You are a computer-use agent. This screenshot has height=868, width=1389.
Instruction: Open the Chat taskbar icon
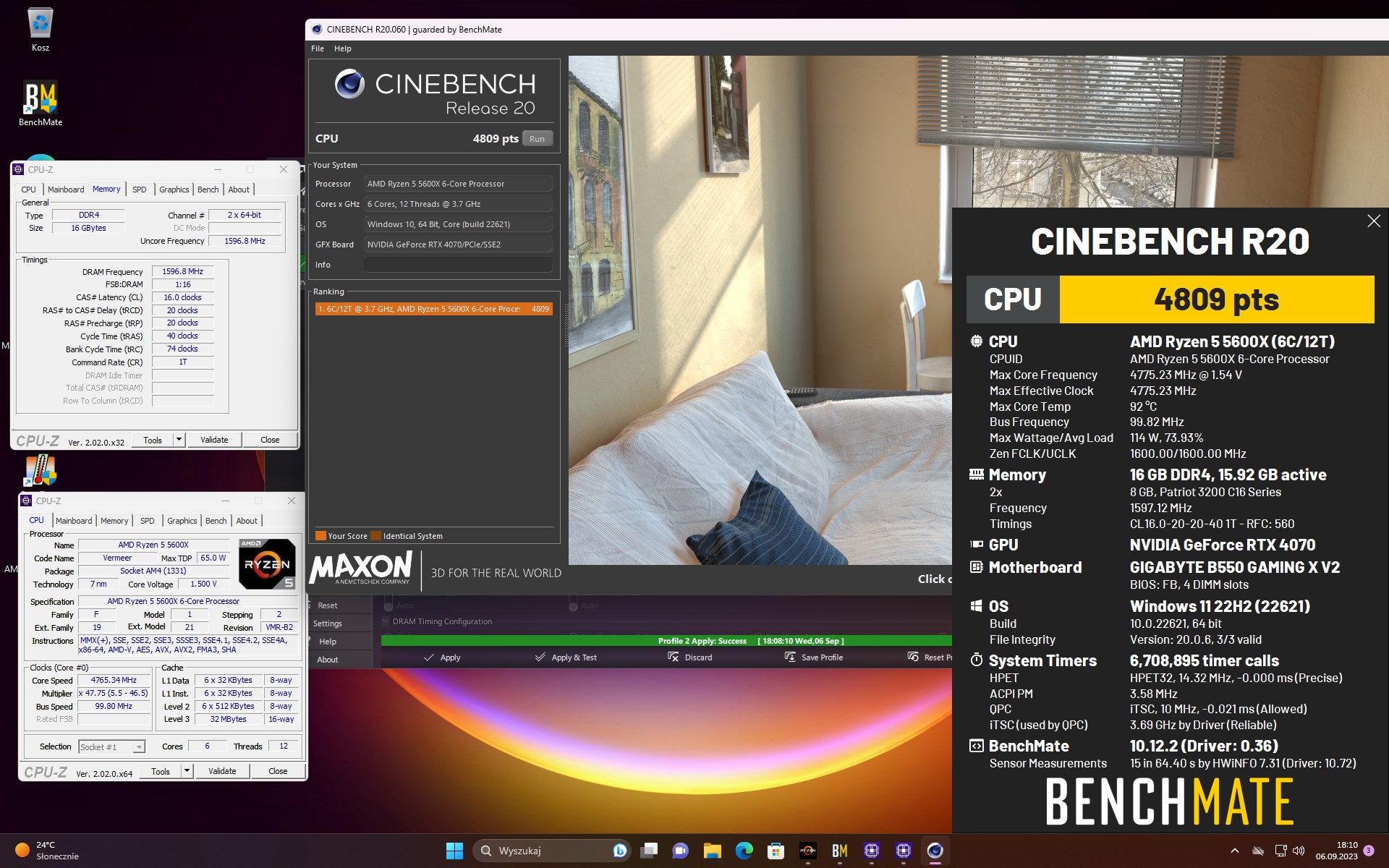coord(681,851)
